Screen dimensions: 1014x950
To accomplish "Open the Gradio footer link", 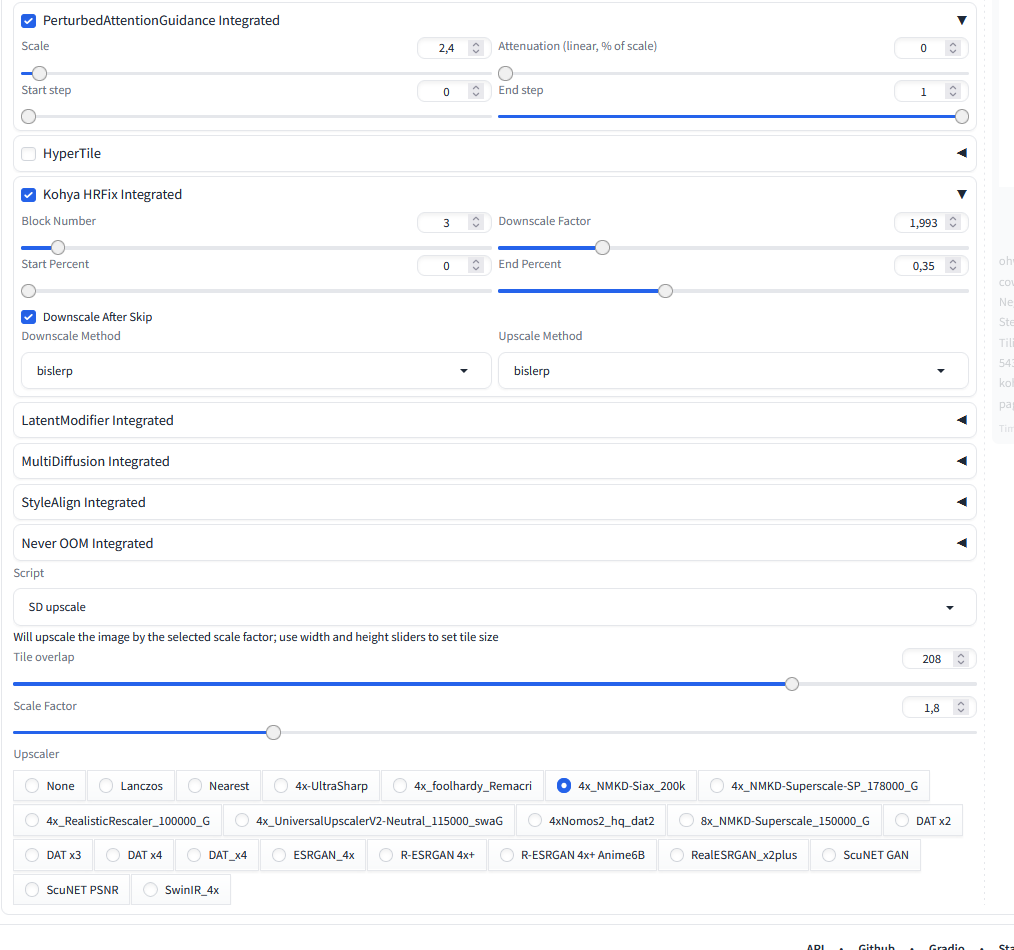I will [947, 947].
